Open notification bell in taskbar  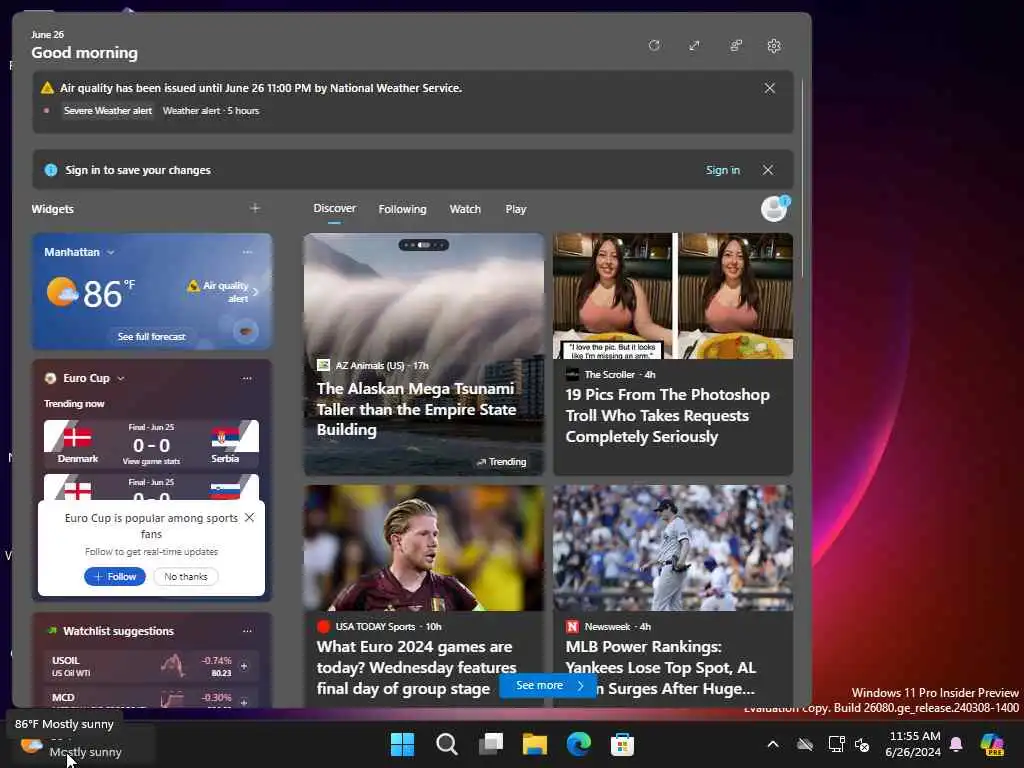[x=956, y=744]
